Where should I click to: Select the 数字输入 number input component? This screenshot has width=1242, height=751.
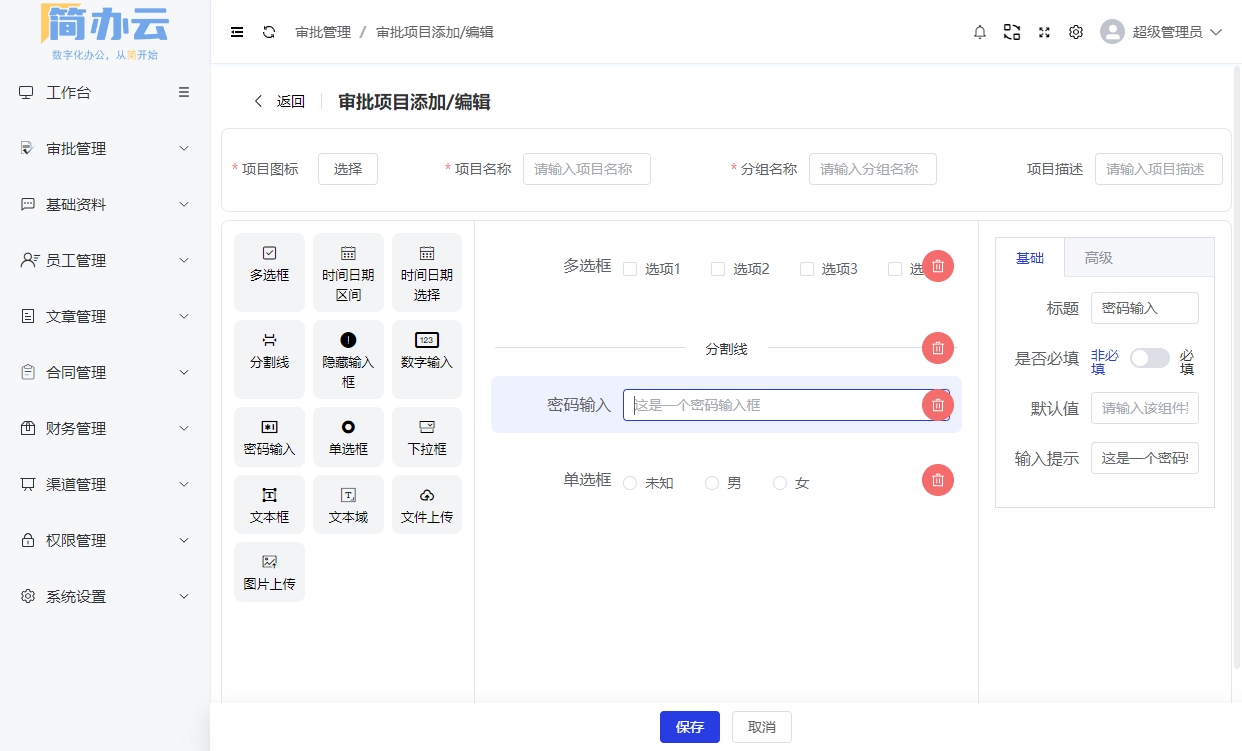pyautogui.click(x=427, y=359)
